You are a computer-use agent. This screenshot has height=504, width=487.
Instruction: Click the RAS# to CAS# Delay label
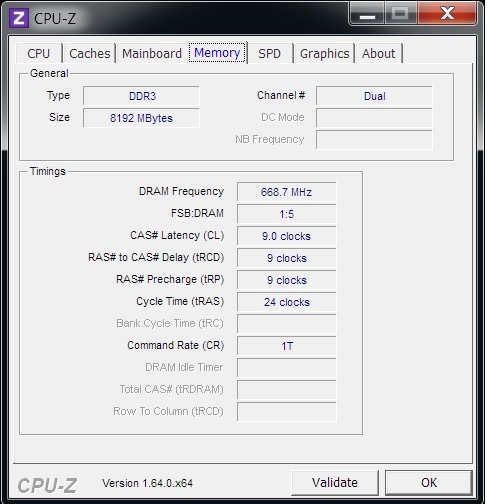pos(156,257)
